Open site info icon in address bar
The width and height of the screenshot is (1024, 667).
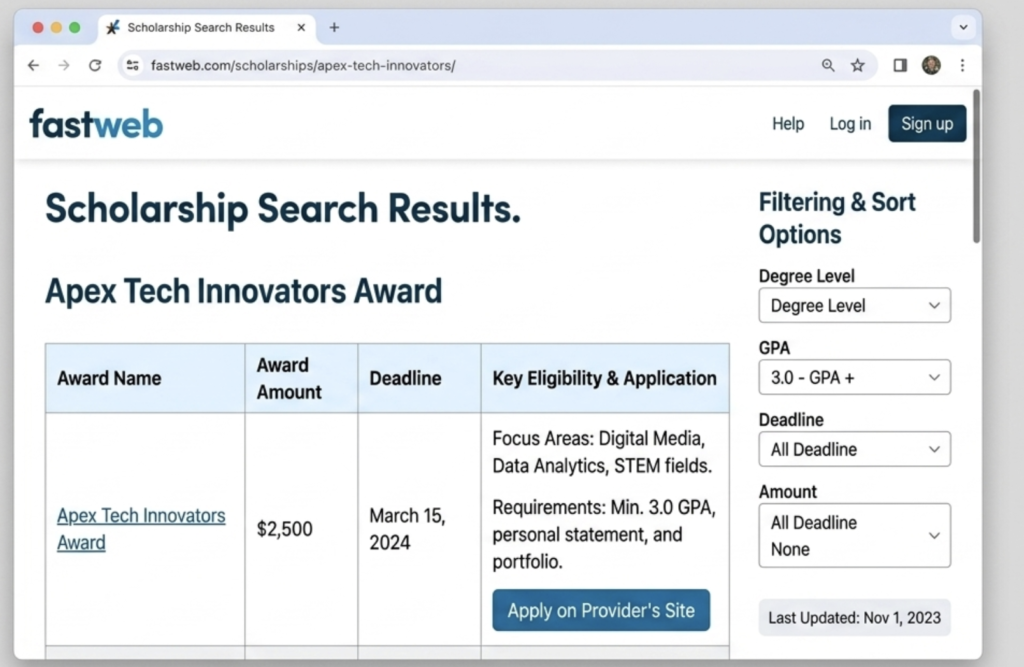pyautogui.click(x=133, y=65)
